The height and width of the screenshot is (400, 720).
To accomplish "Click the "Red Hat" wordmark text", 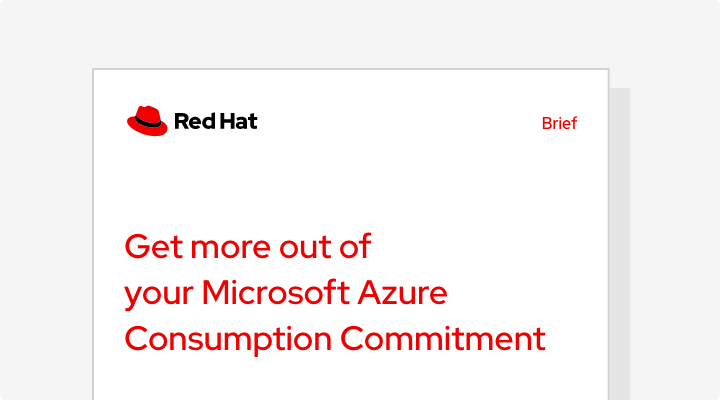I will (x=215, y=122).
